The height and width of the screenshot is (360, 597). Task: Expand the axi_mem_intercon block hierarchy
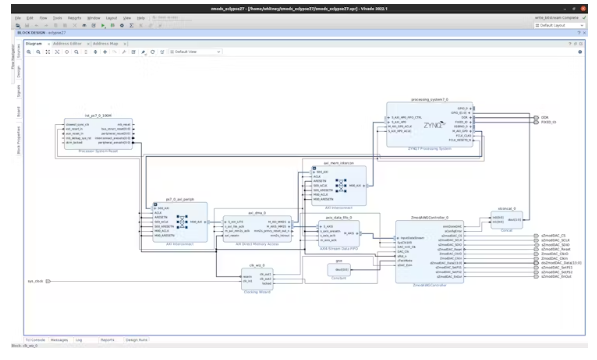[x=314, y=168]
